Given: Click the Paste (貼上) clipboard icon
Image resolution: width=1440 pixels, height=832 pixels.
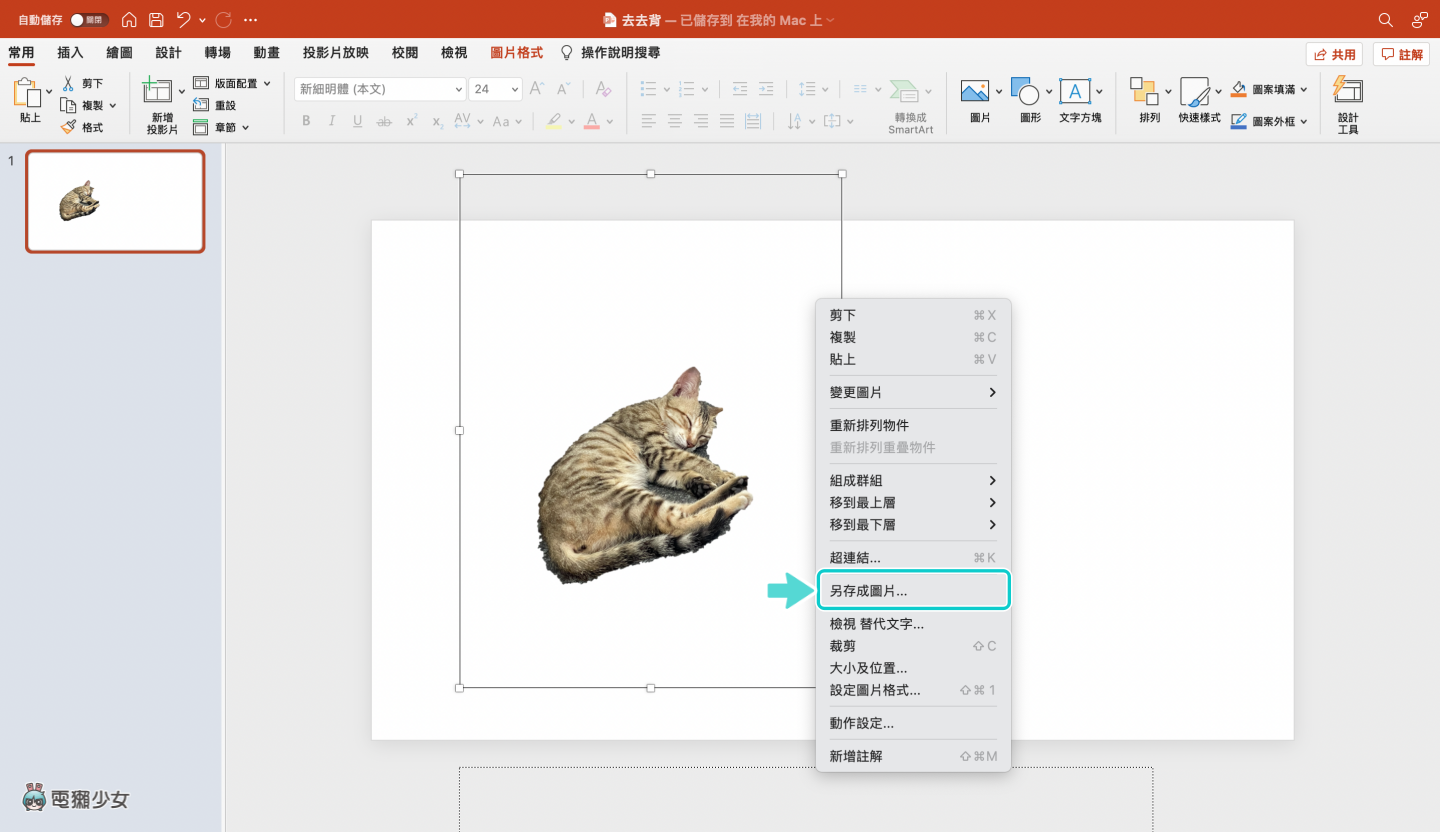Looking at the screenshot, I should point(26,93).
